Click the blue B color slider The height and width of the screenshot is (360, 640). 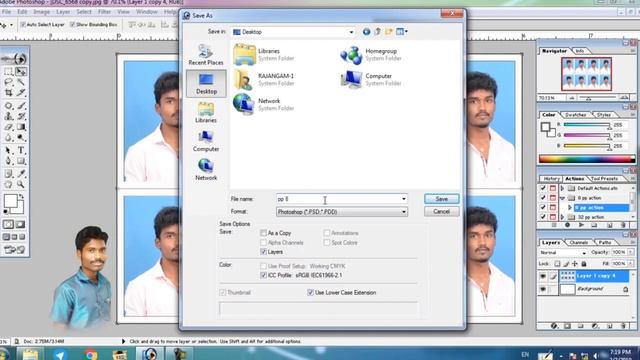[587, 146]
